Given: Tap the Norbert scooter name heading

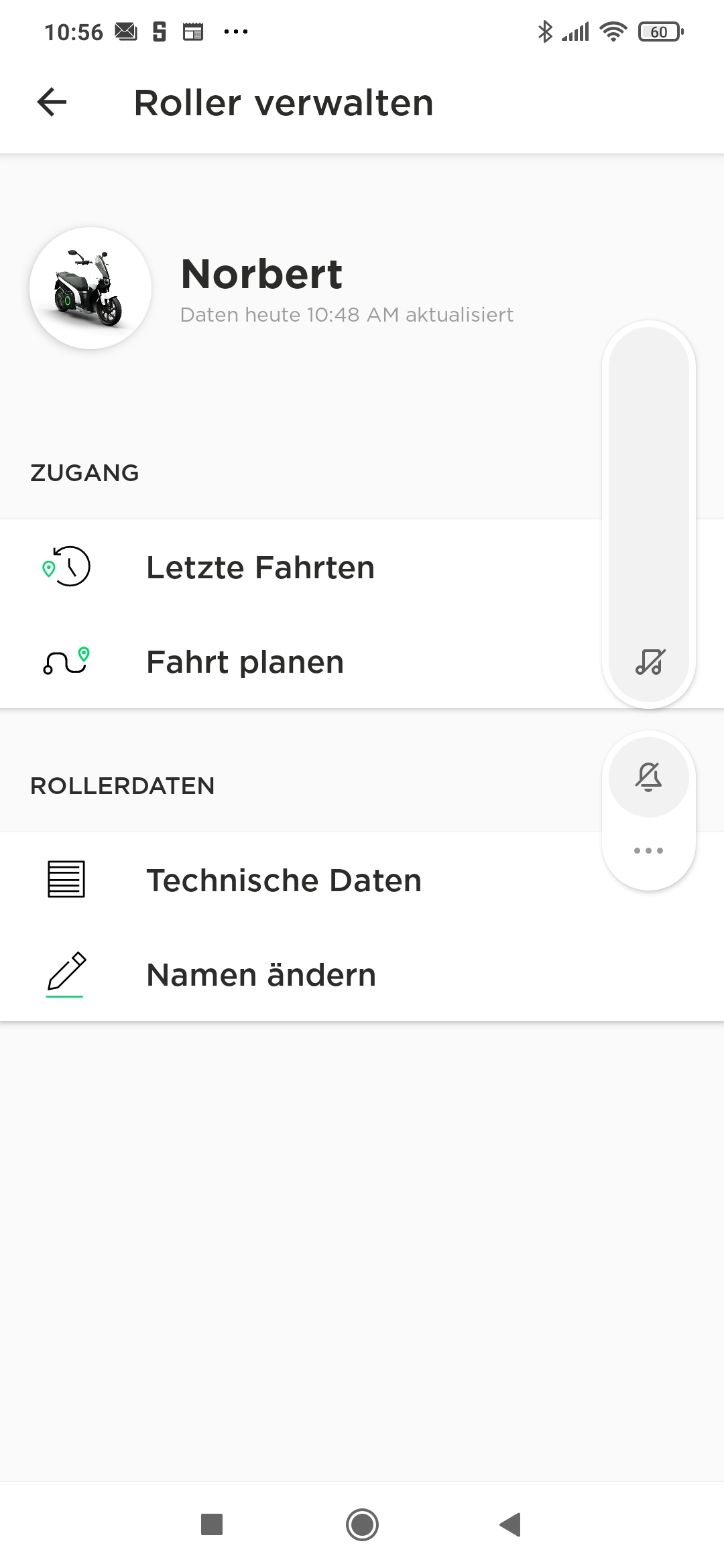Looking at the screenshot, I should point(261,274).
